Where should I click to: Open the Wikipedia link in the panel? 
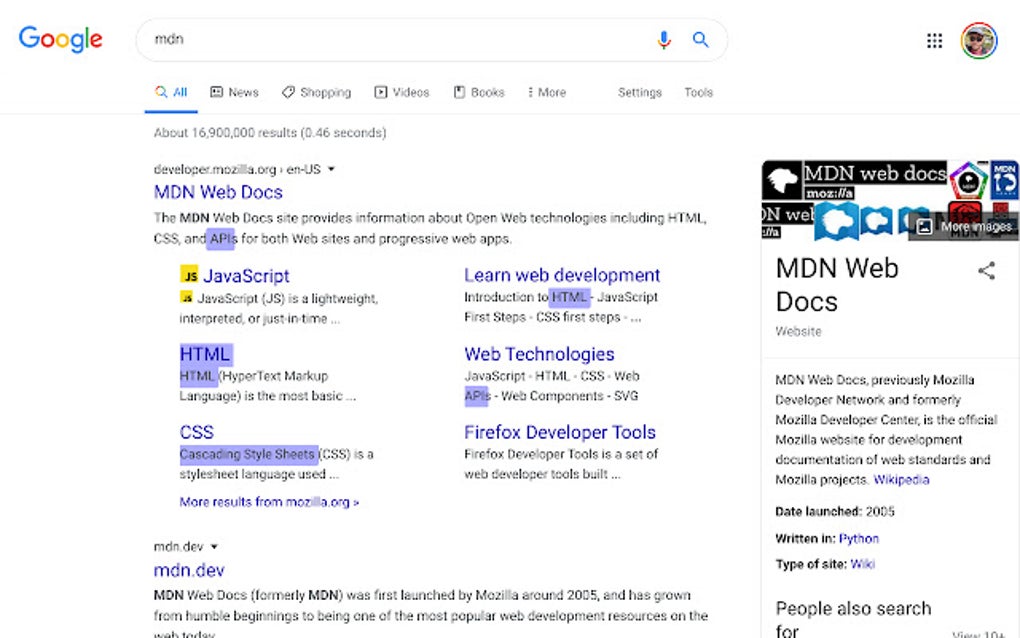point(901,479)
